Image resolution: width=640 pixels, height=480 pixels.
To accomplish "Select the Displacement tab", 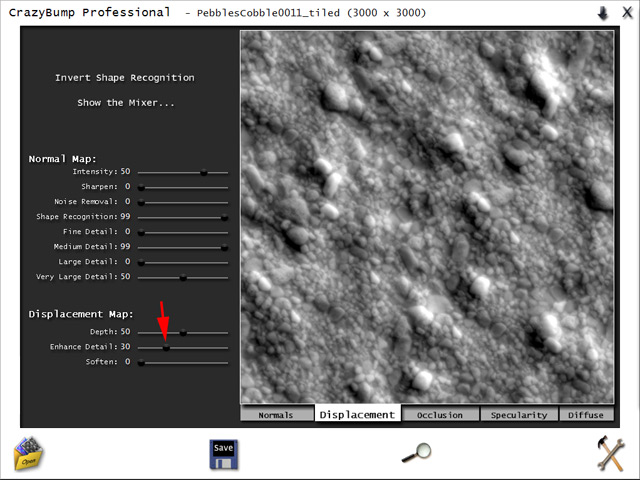I will point(358,414).
